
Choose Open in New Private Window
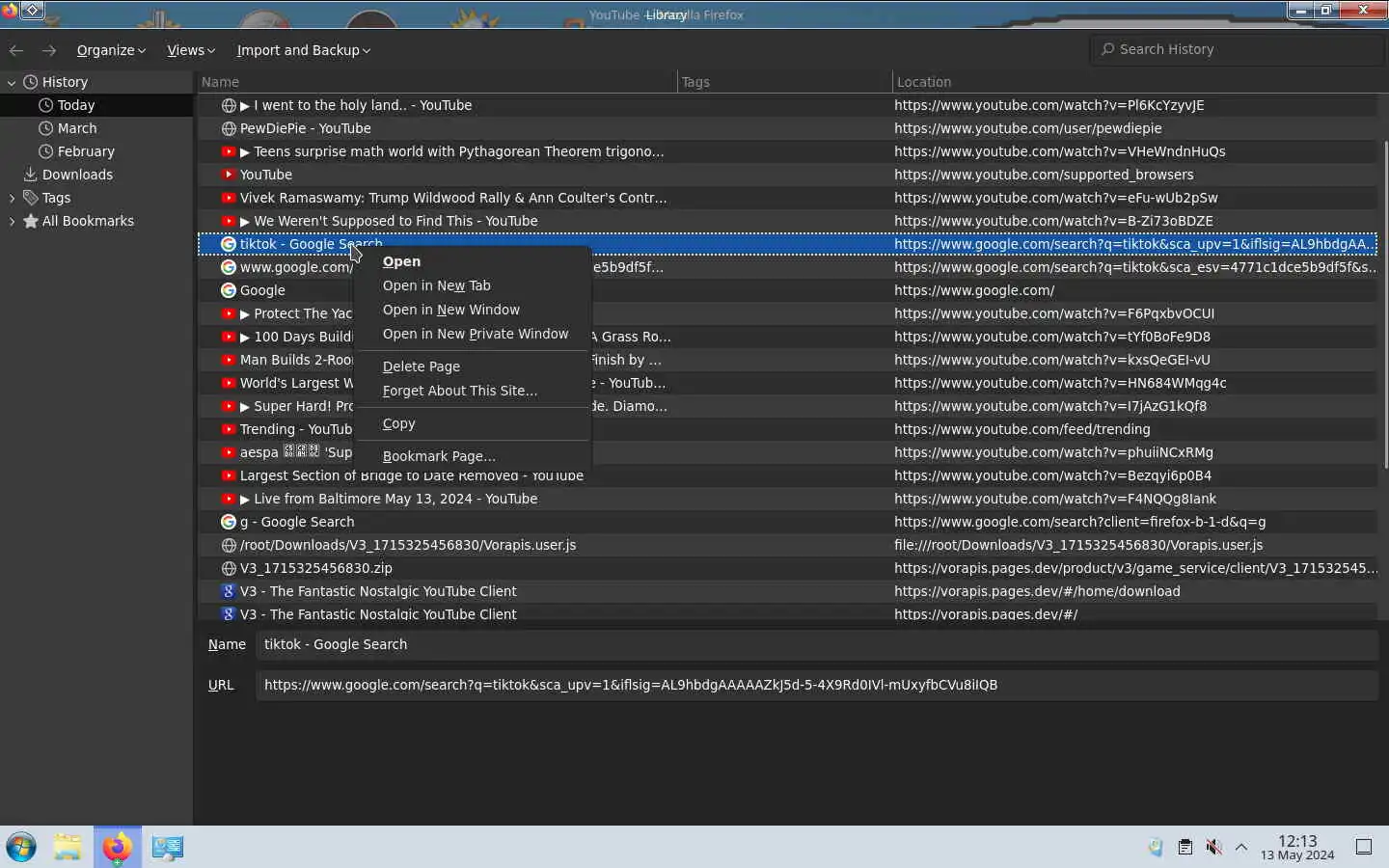[x=473, y=334]
